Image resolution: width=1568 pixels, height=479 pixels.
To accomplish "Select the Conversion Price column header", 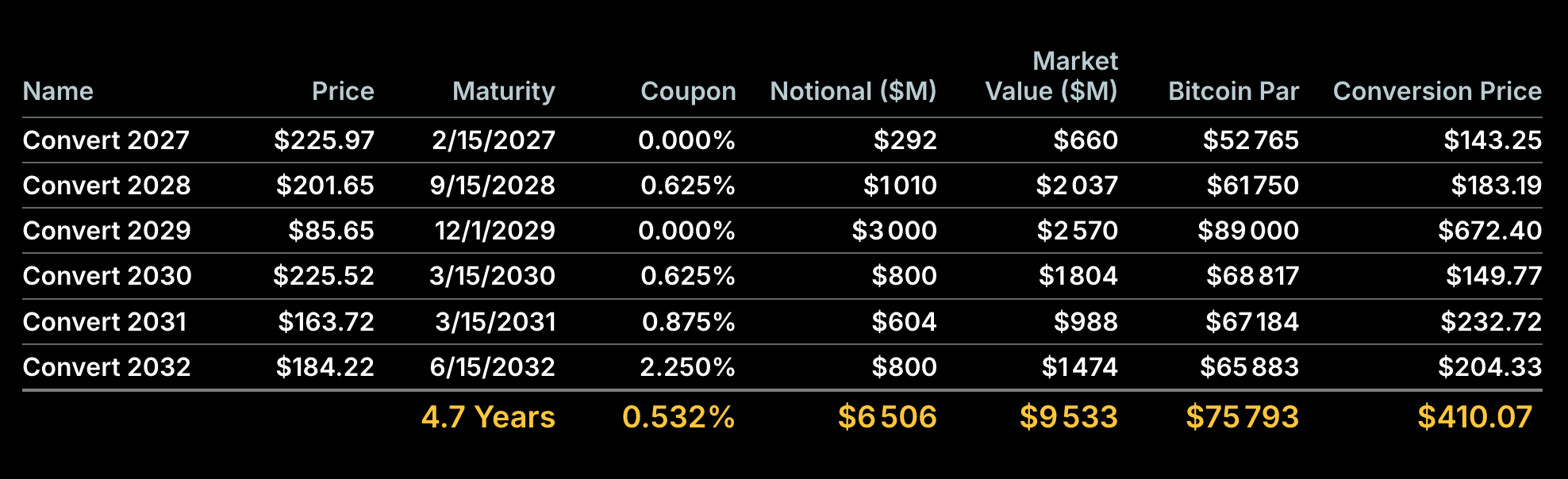I will [x=1437, y=91].
